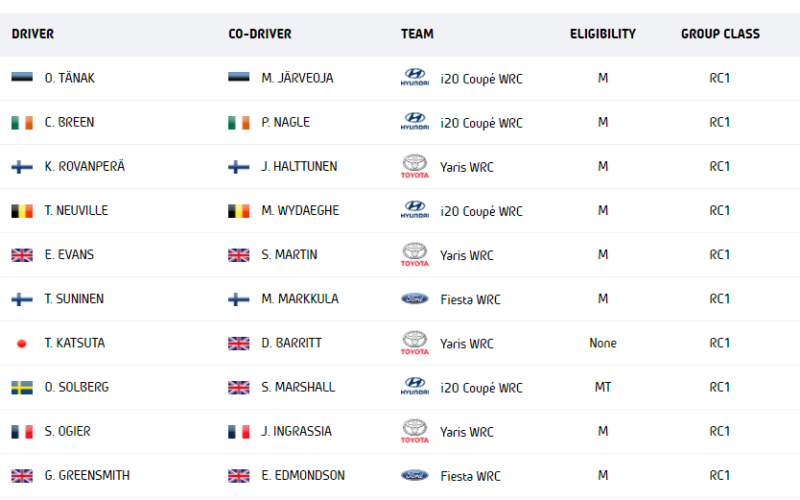Click the GROUP CLASS column header

[x=720, y=34]
